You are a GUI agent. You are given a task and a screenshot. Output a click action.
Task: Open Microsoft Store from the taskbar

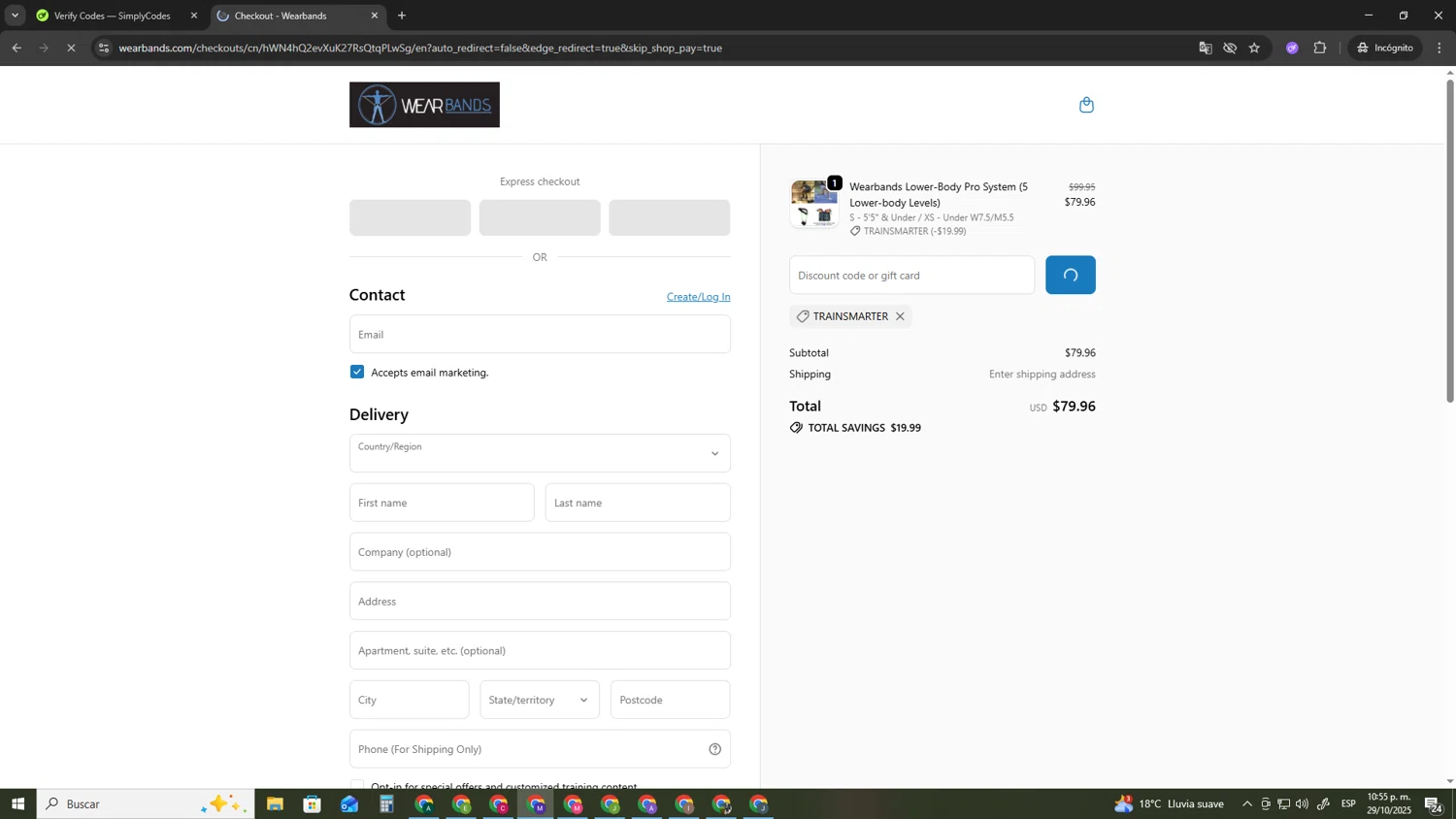[x=312, y=803]
